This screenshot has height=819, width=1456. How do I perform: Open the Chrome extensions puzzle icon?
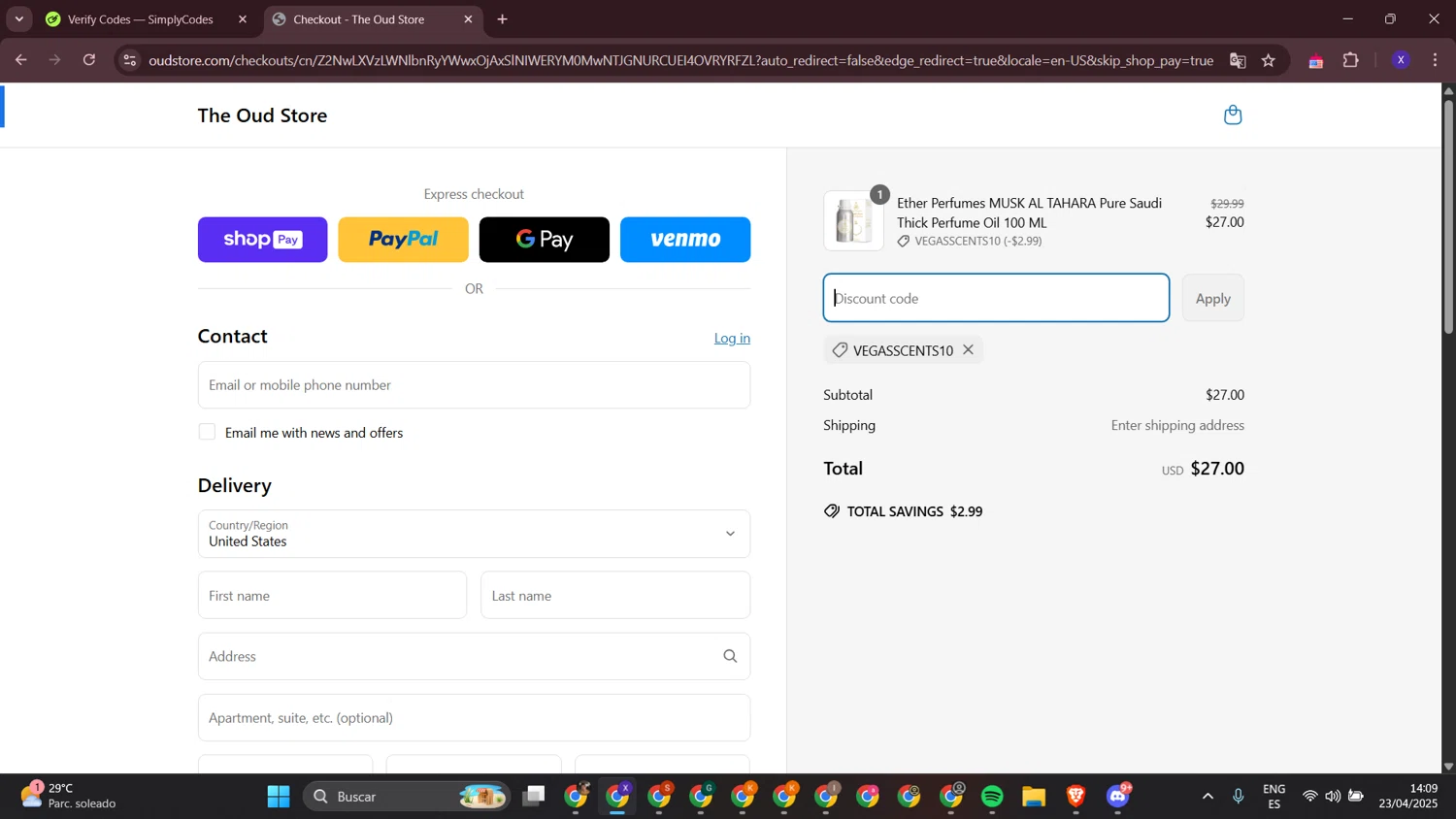1350,60
